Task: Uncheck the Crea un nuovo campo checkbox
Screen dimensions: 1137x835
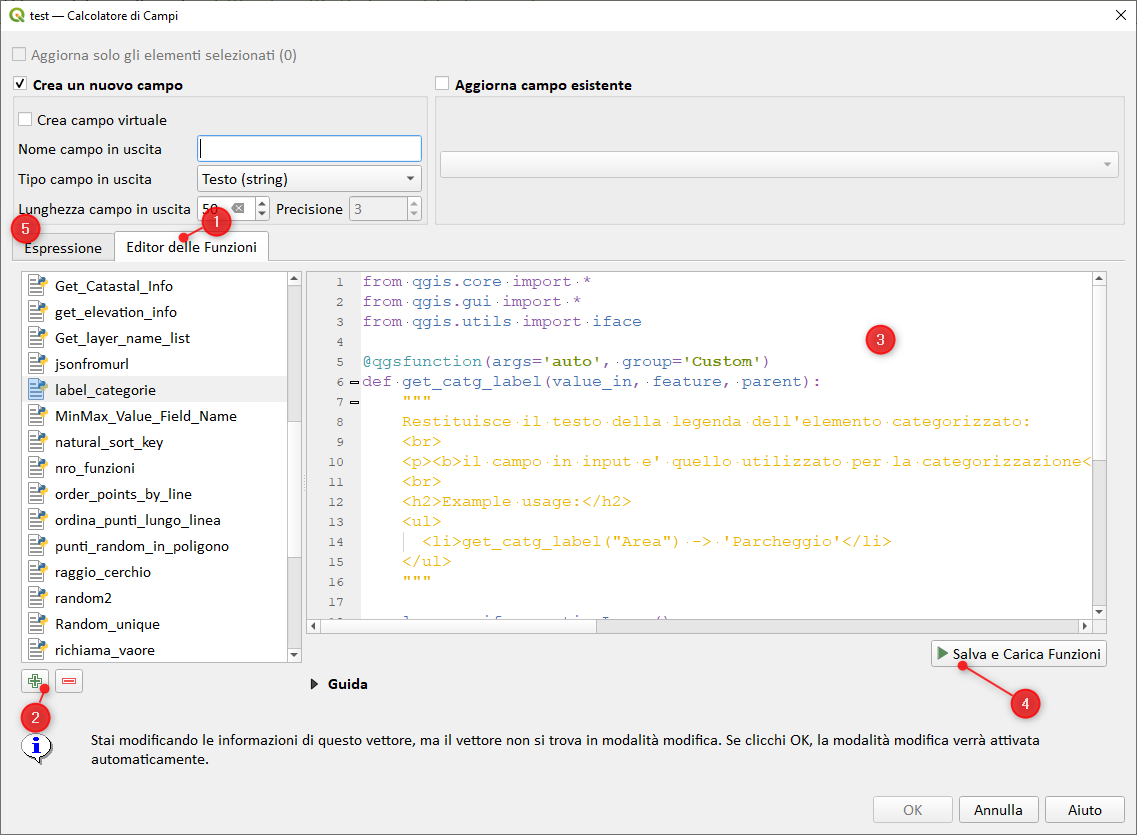Action: (20, 85)
